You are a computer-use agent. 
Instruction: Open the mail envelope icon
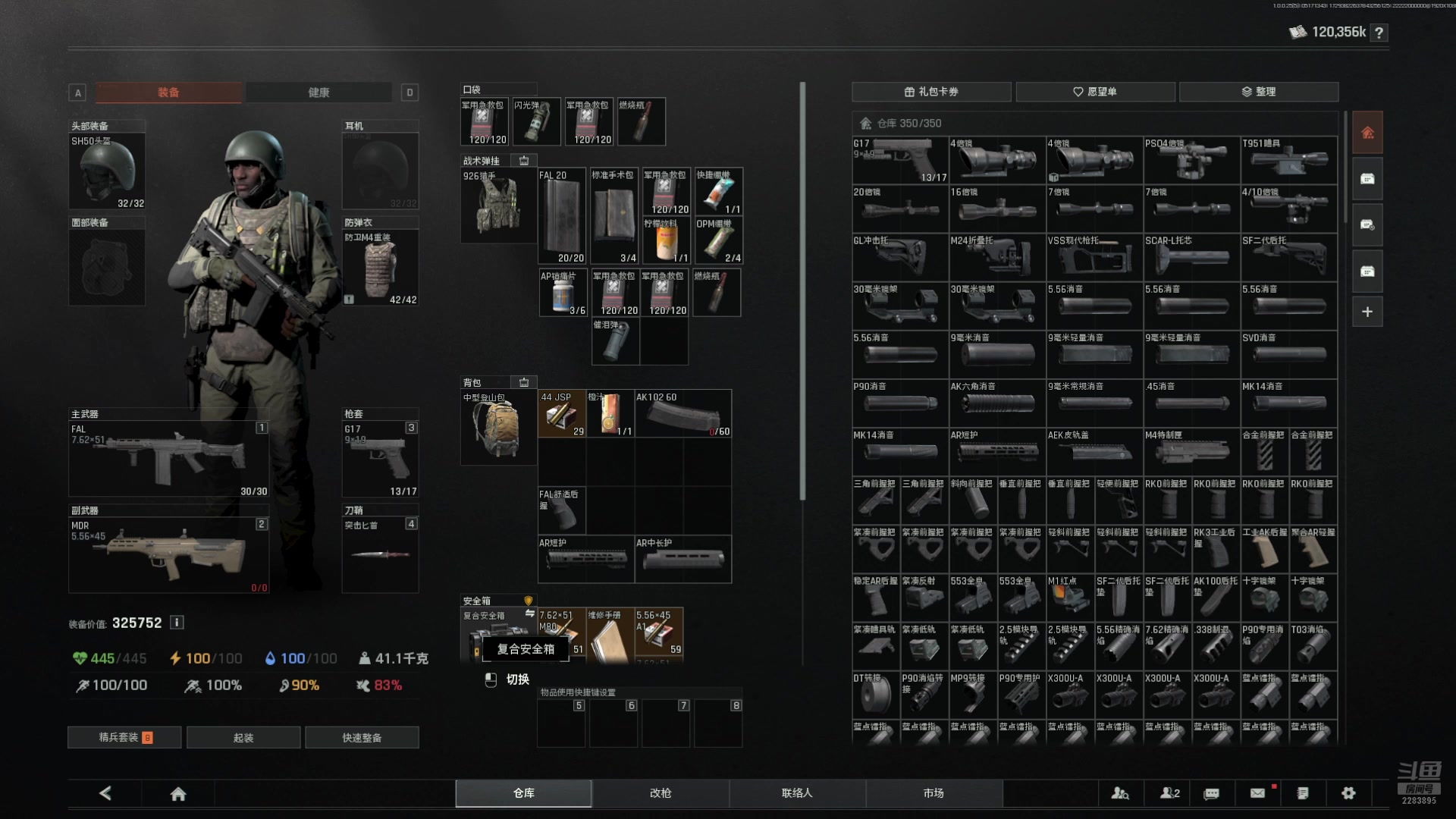[1257, 793]
